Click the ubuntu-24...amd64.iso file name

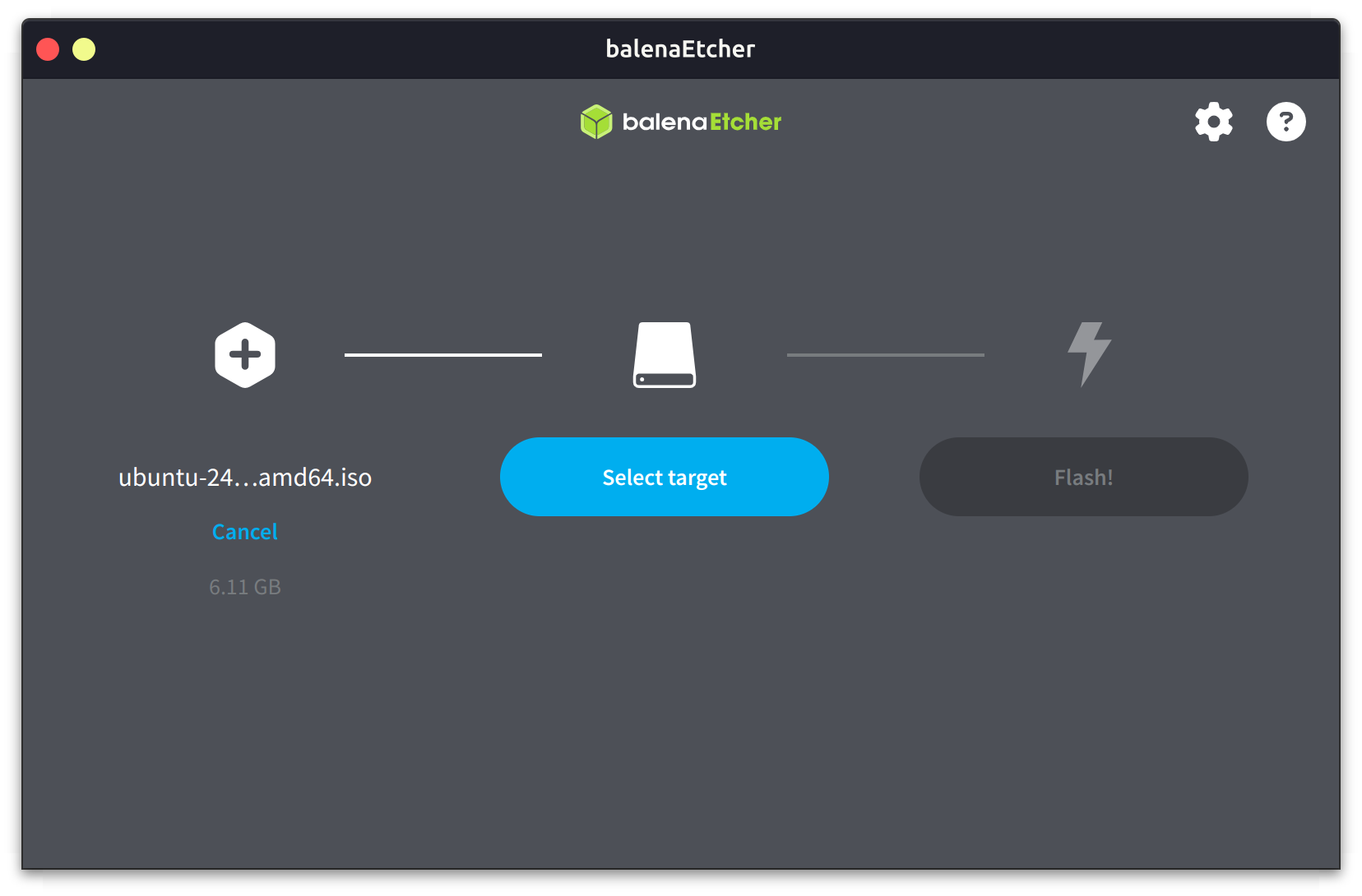(x=245, y=478)
